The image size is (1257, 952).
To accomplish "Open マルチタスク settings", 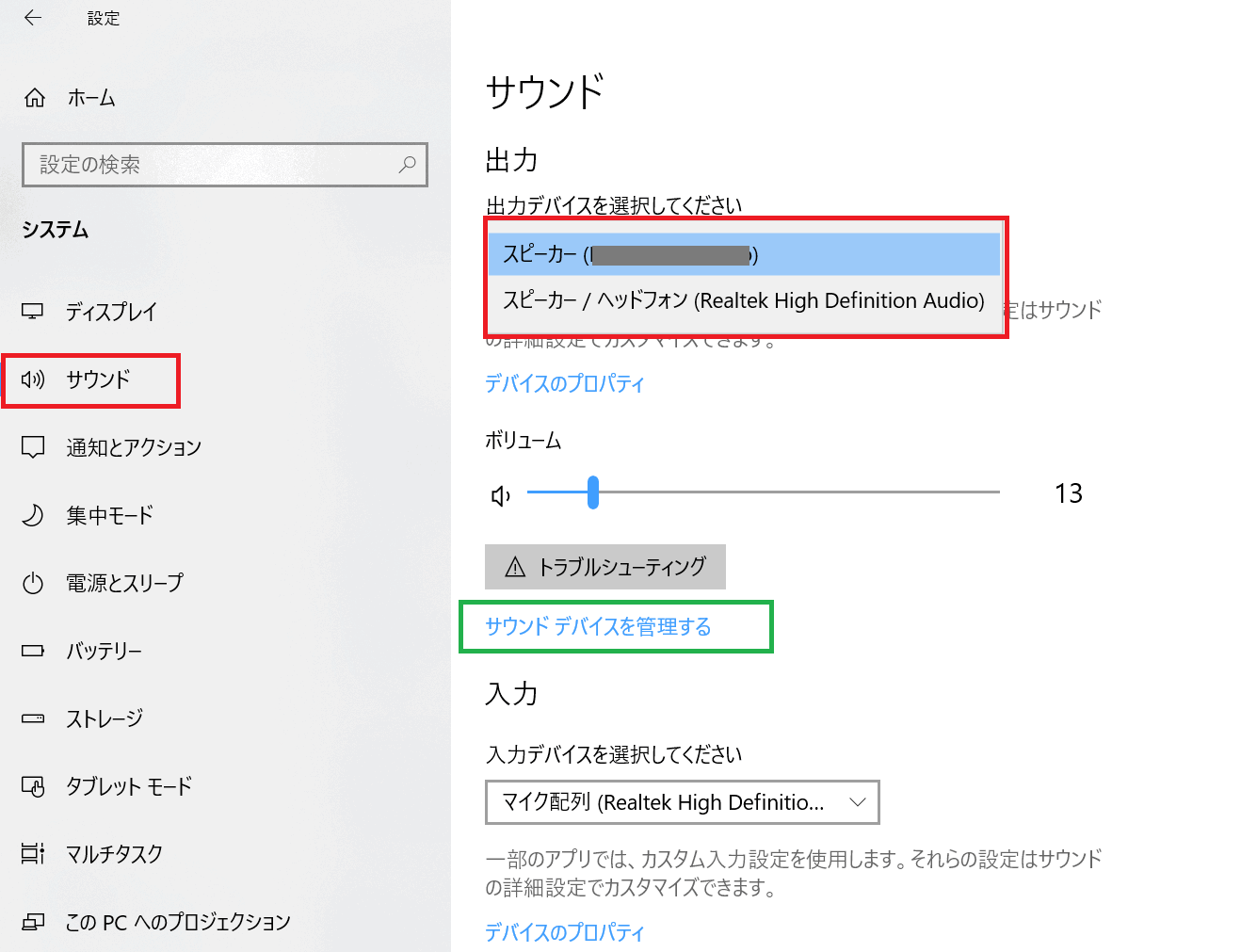I will (114, 854).
